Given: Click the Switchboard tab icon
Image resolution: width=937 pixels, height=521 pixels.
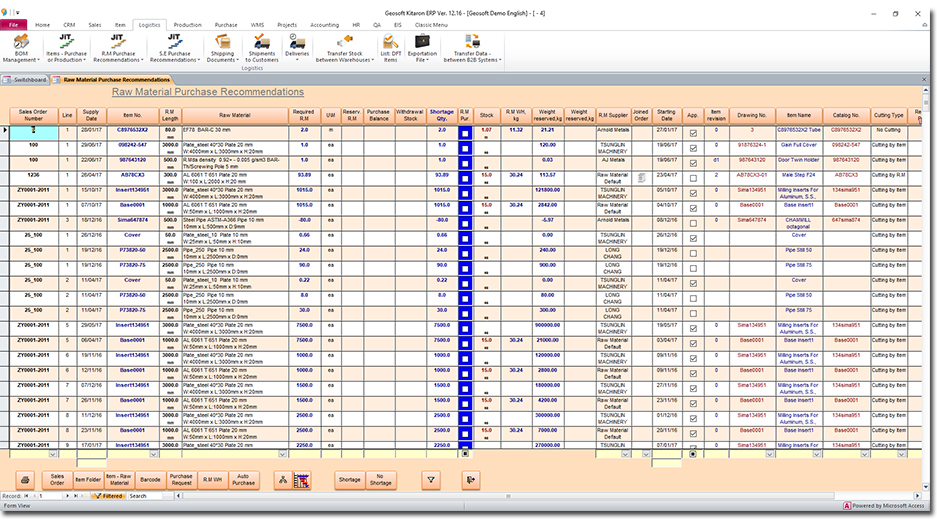Looking at the screenshot, I should point(8,79).
